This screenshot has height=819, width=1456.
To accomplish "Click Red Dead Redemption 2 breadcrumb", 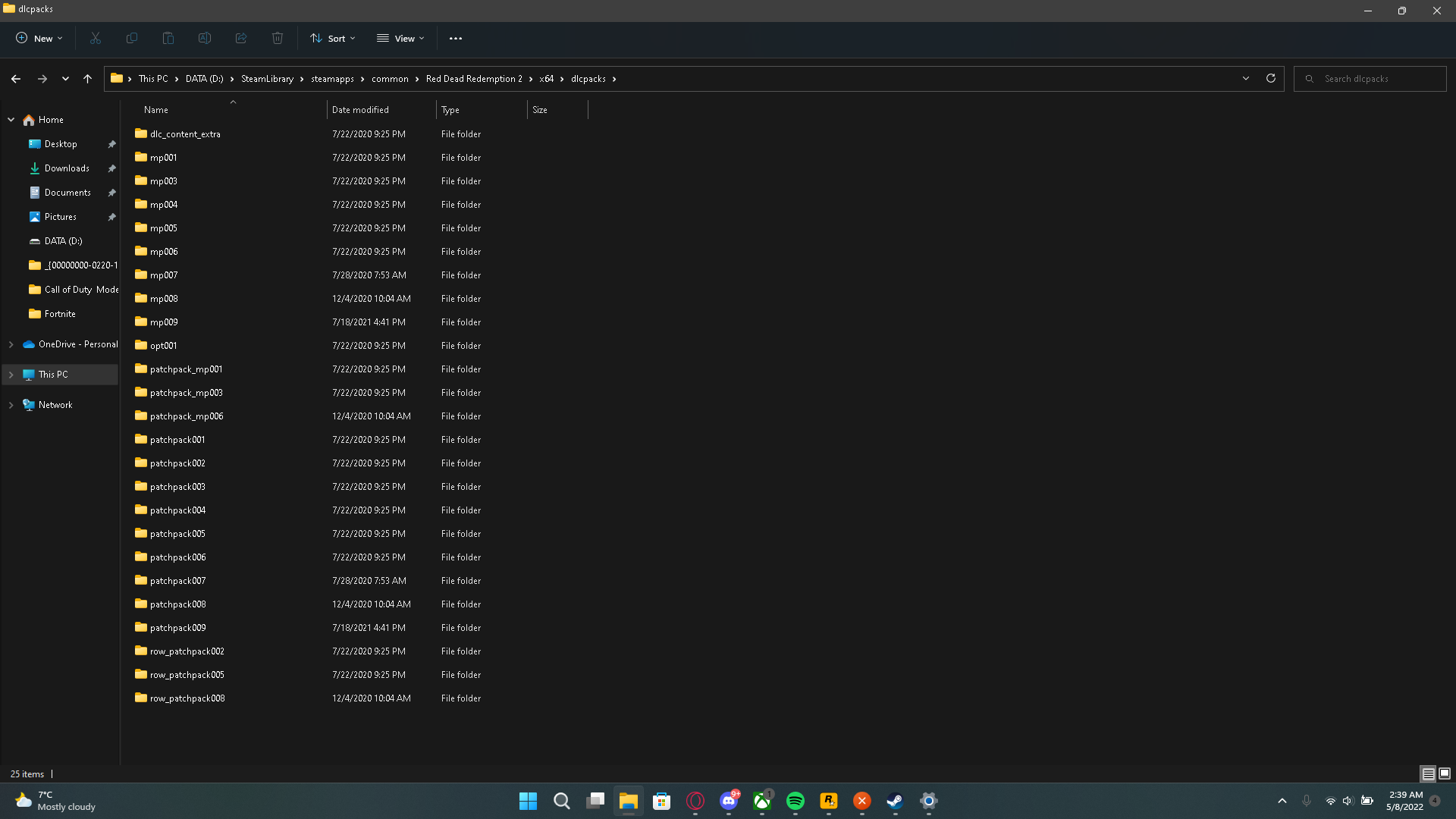I will pyautogui.click(x=474, y=79).
